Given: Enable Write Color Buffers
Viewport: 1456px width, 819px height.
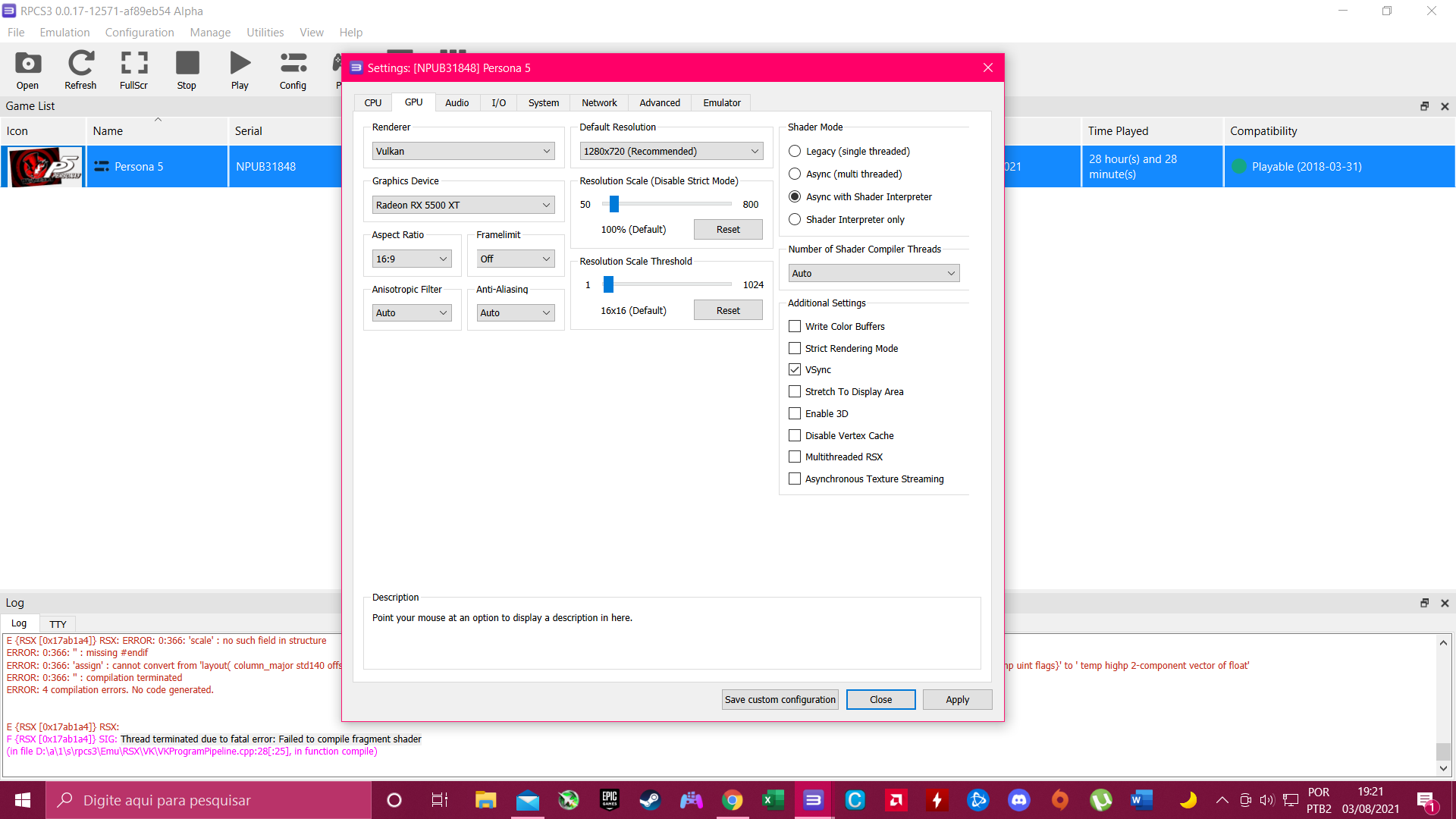Looking at the screenshot, I should [795, 326].
